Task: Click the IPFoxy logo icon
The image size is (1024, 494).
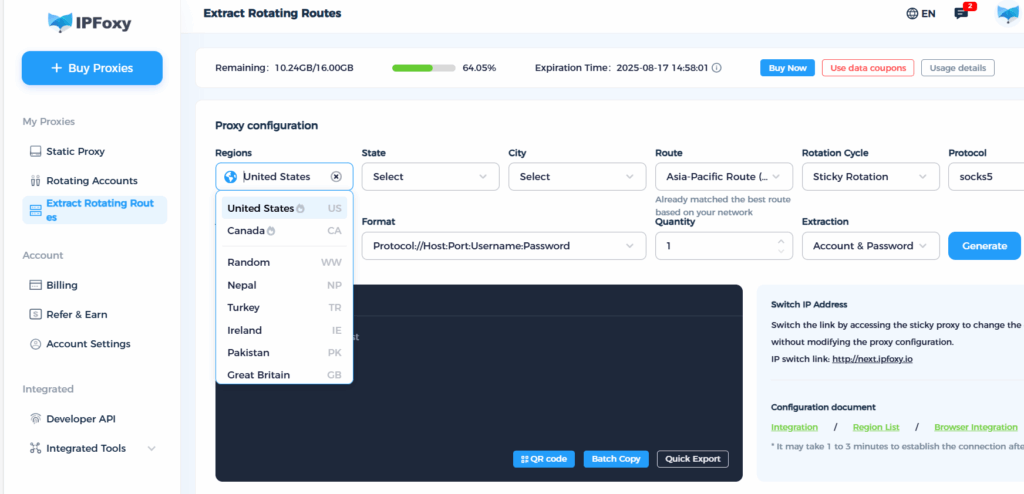Action: [x=60, y=21]
